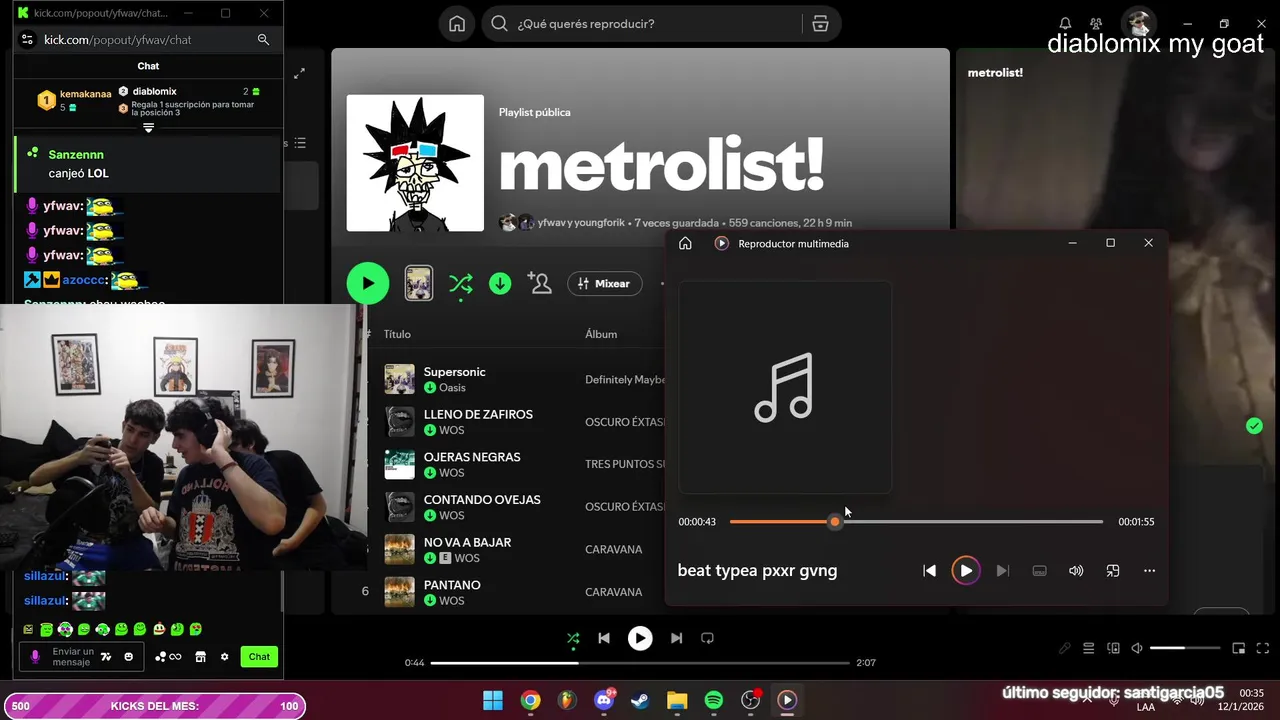The width and height of the screenshot is (1280, 720).
Task: Open Spotify browse icon in search bar
Action: tap(820, 24)
